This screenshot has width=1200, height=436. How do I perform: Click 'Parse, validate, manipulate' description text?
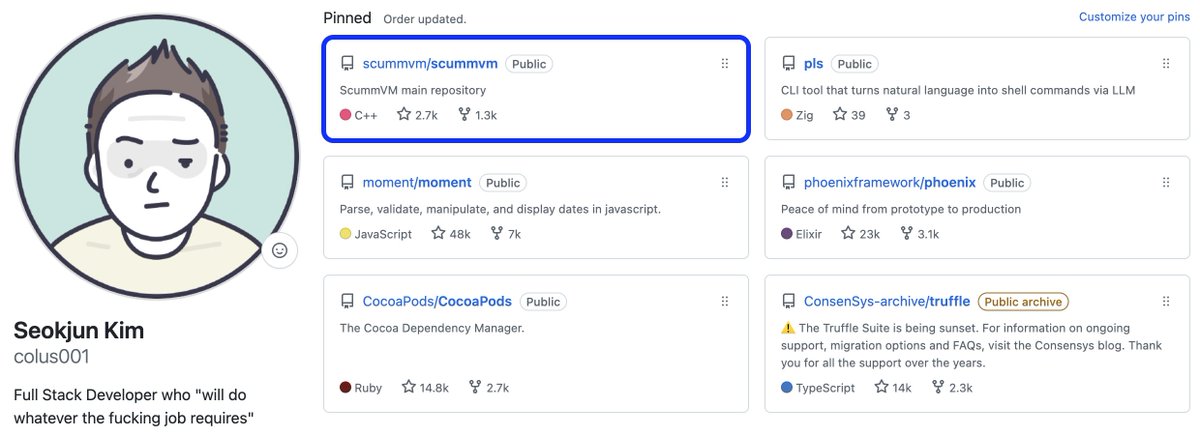(x=500, y=209)
